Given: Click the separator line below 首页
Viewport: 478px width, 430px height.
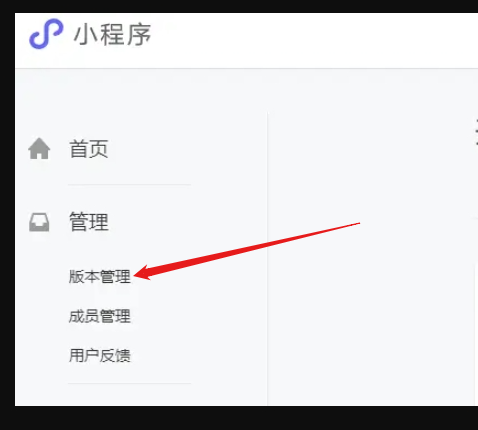Looking at the screenshot, I should click(x=130, y=184).
